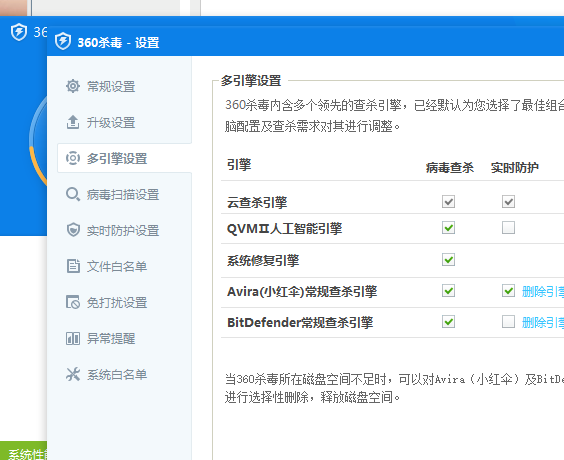Click the 360 shield logo in settings title bar
Screen dimensions: 564x460
[x=63, y=41]
